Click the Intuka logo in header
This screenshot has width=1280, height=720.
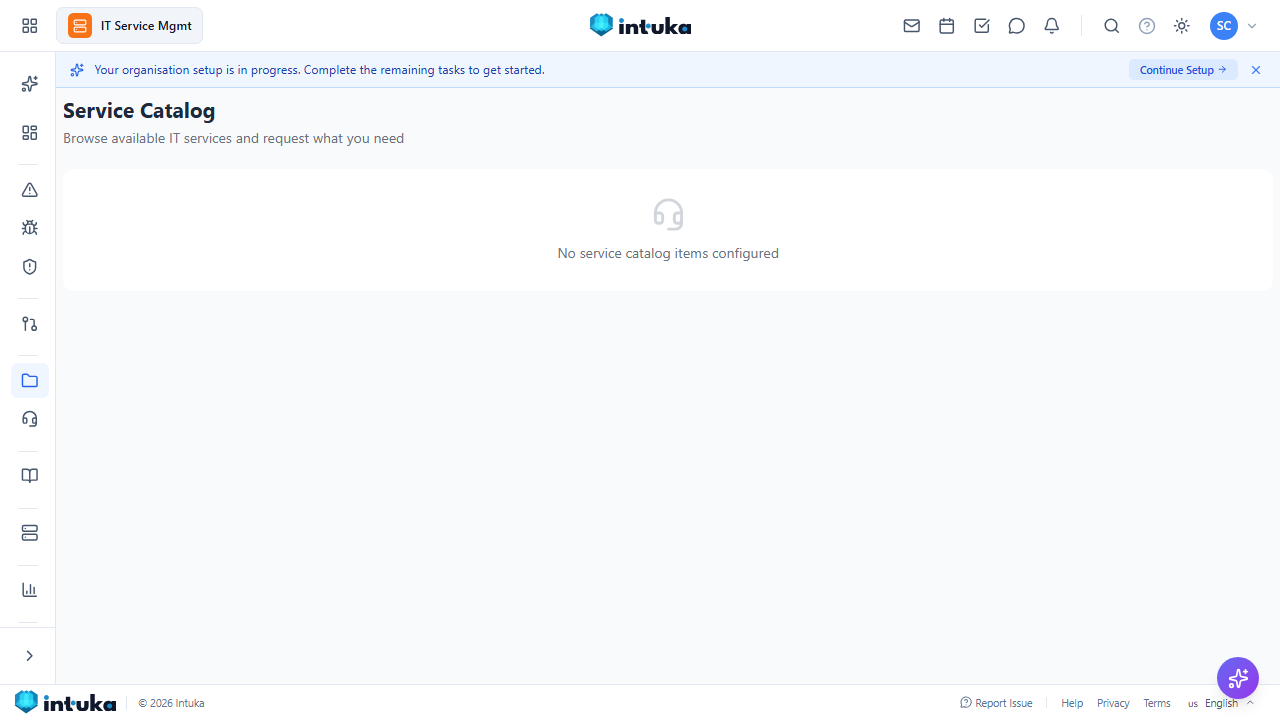click(x=640, y=26)
